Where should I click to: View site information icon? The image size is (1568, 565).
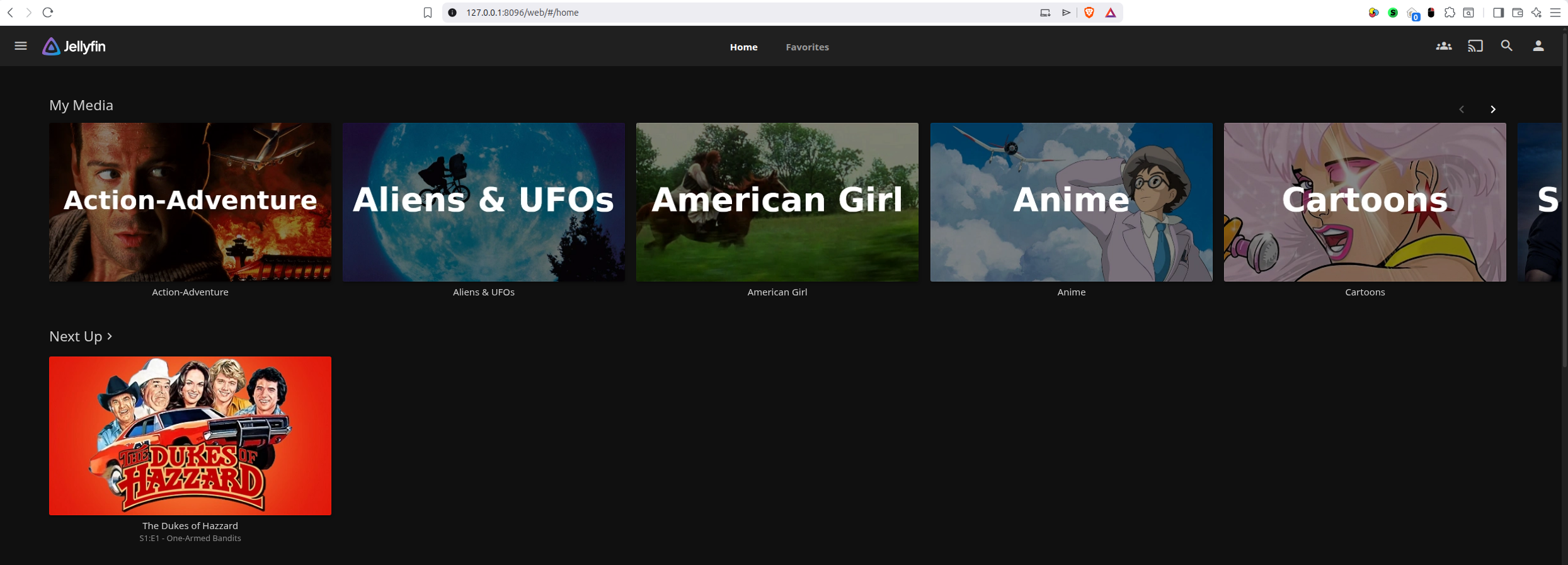[x=452, y=13]
